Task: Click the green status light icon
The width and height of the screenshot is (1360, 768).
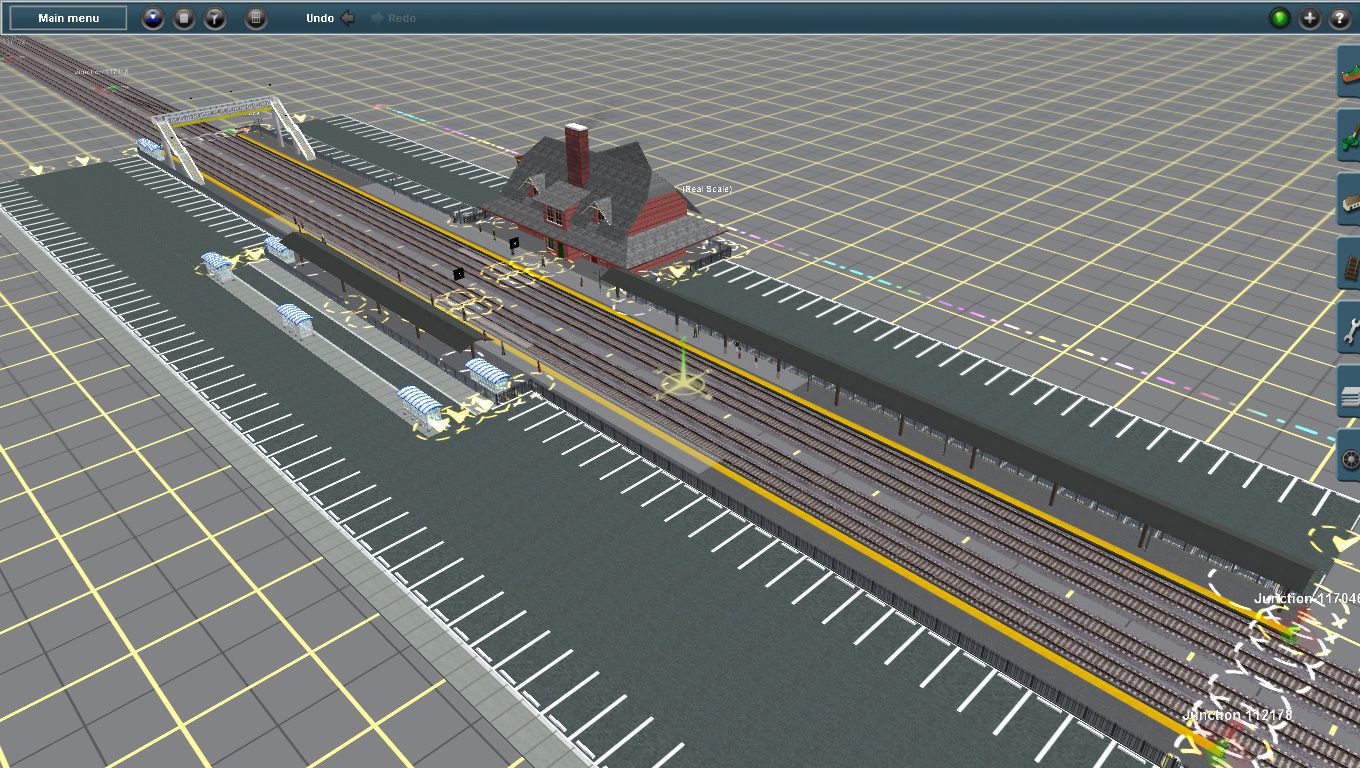Action: pyautogui.click(x=1280, y=18)
